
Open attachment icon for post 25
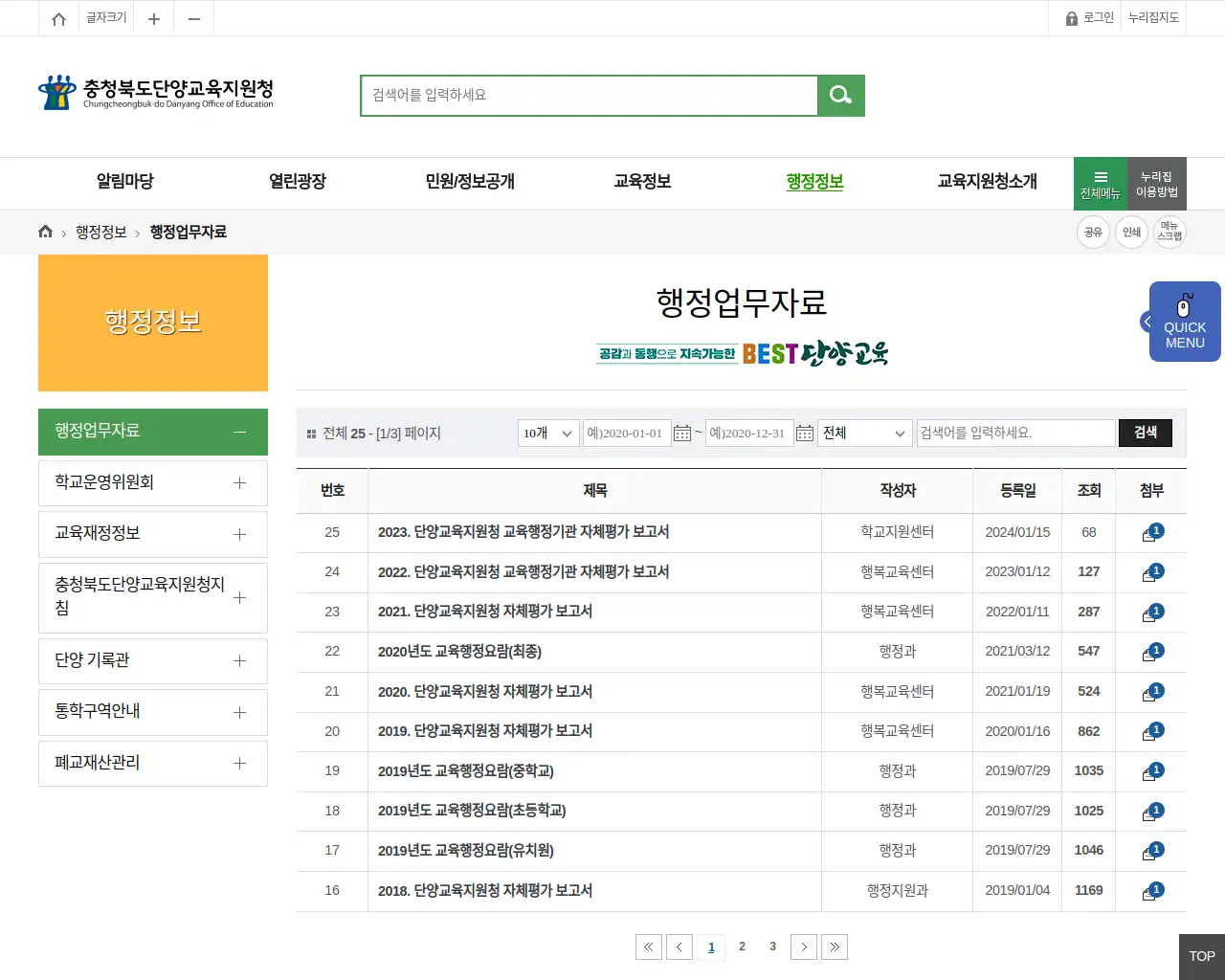click(1152, 533)
